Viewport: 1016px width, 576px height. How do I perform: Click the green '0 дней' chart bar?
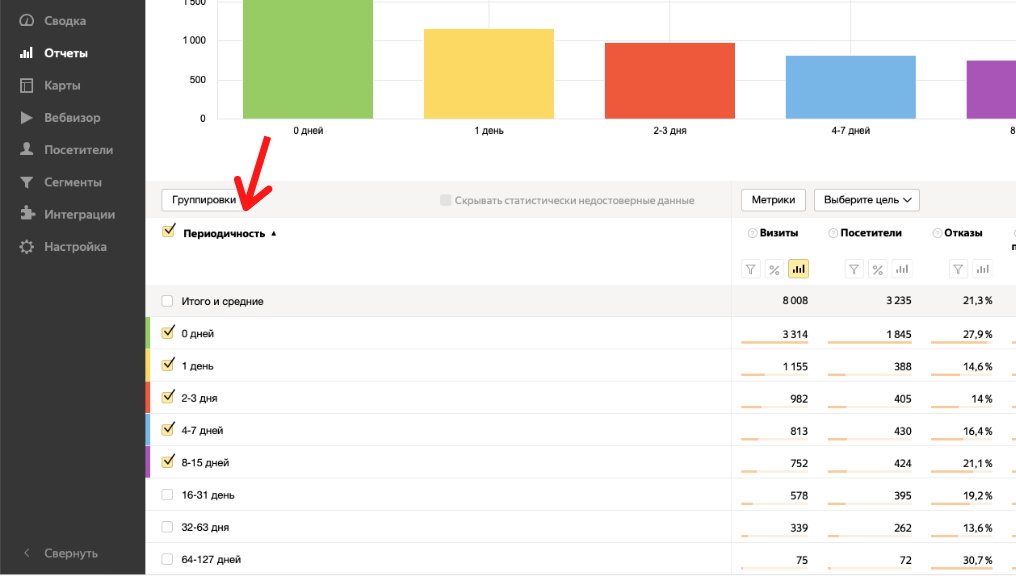click(x=308, y=60)
